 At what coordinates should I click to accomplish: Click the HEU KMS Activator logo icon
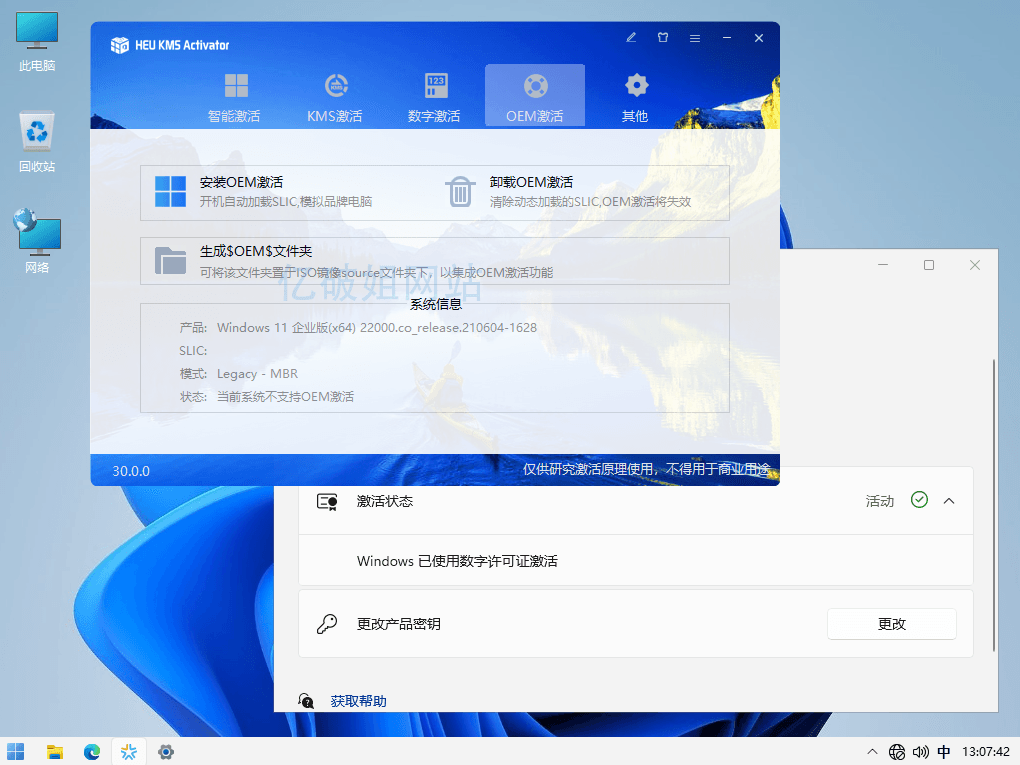point(120,45)
